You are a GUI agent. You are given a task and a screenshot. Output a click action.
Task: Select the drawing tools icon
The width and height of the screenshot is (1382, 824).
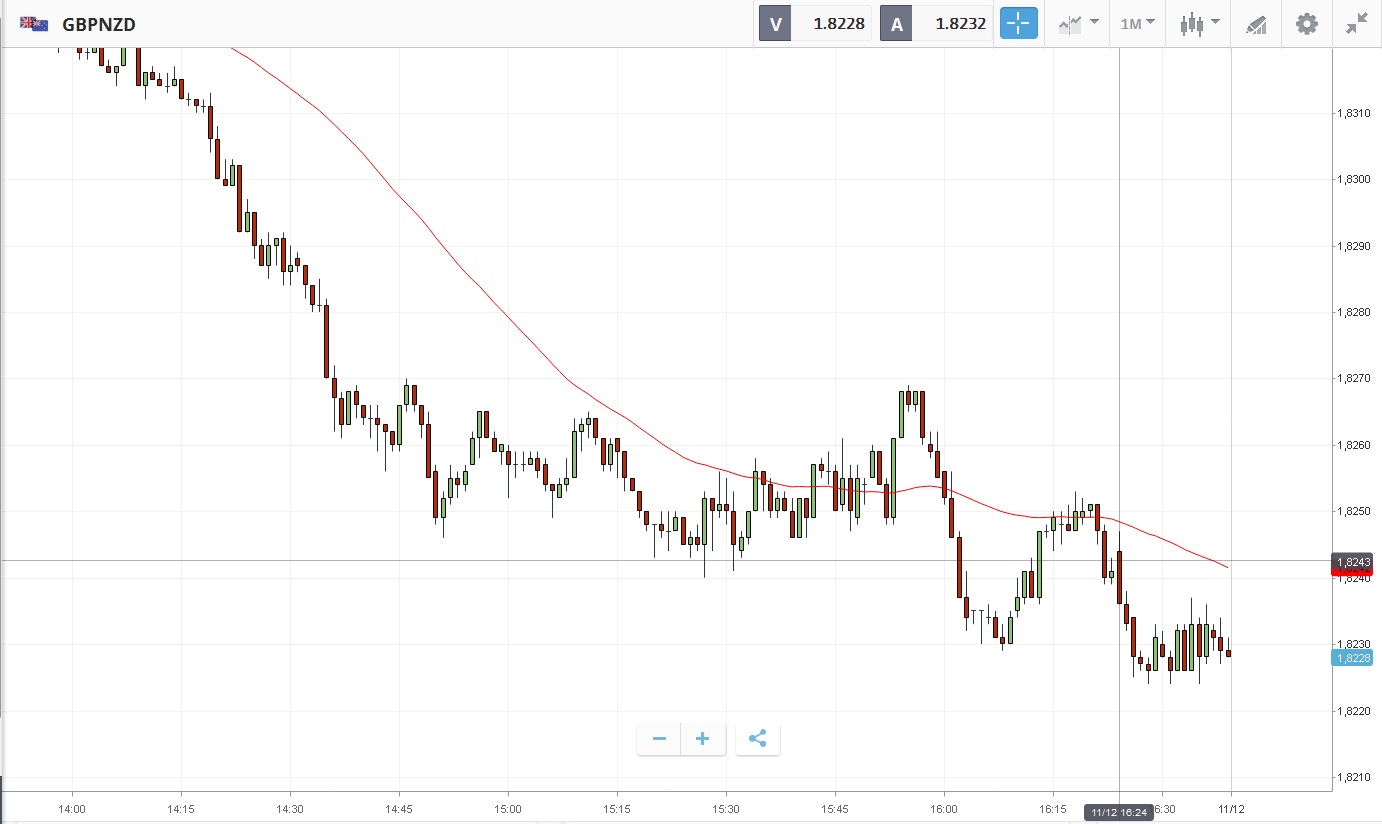[1256, 25]
